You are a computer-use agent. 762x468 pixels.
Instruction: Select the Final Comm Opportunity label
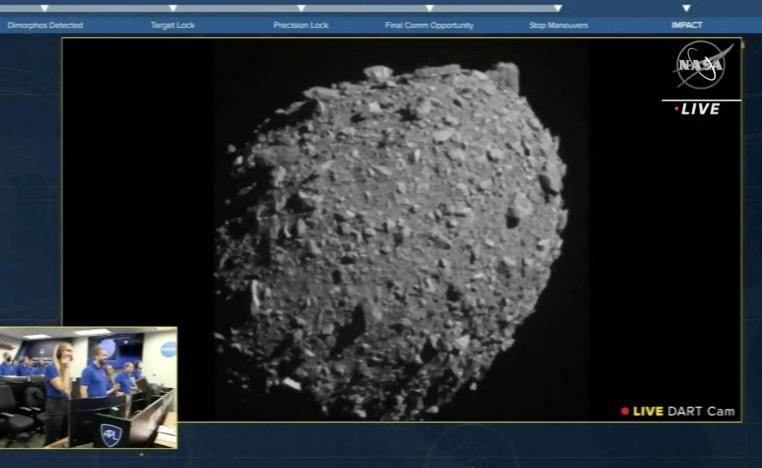(x=429, y=25)
